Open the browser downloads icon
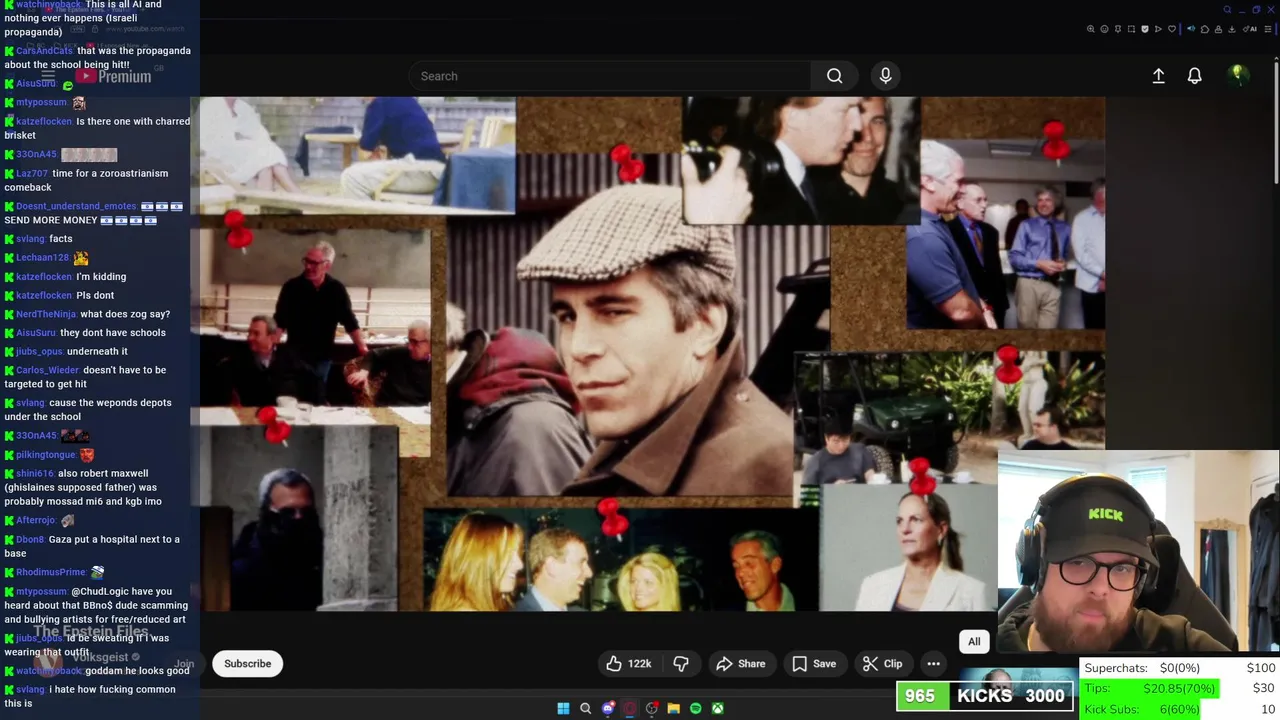This screenshot has width=1280, height=720. coord(1232,29)
